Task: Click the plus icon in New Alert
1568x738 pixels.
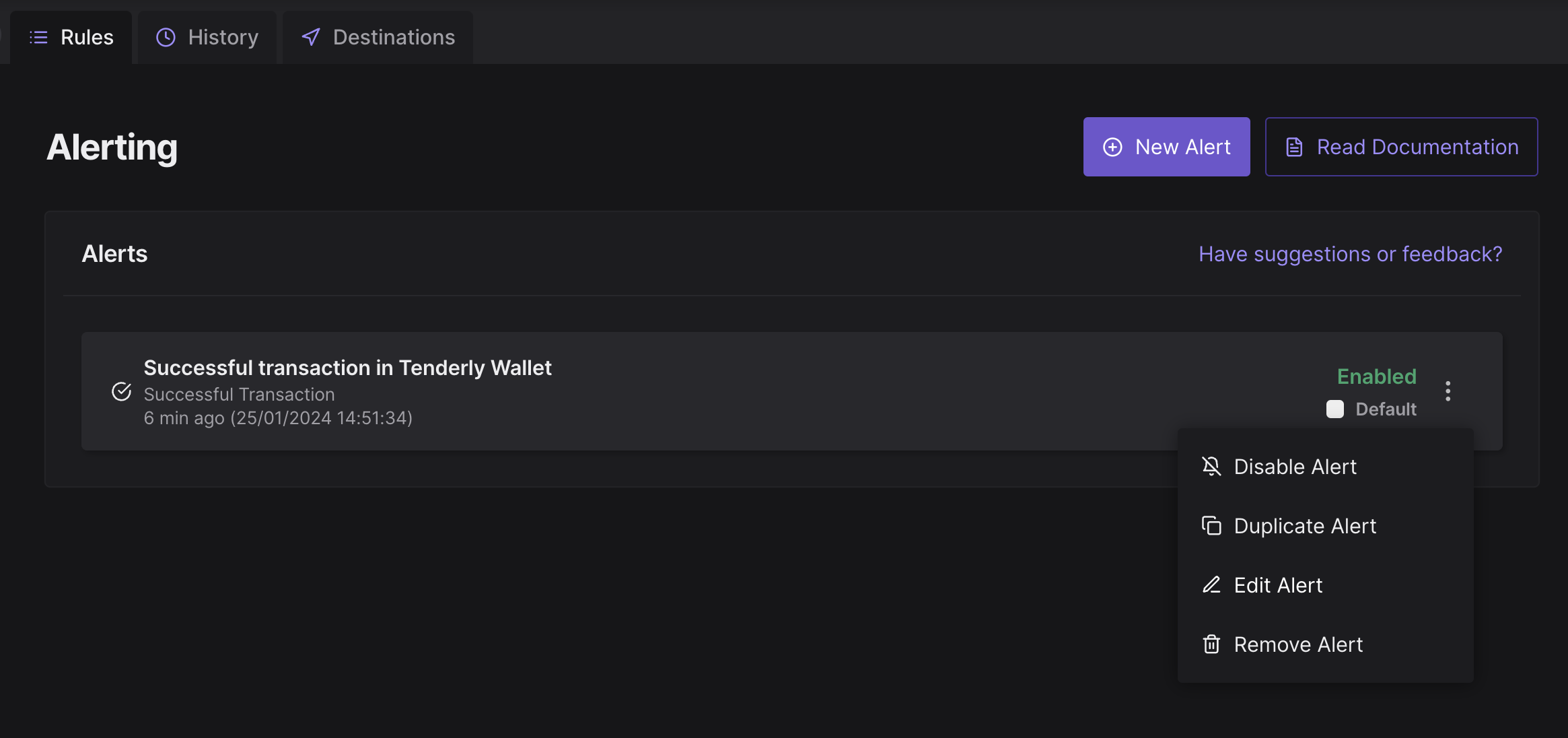Action: (1112, 147)
